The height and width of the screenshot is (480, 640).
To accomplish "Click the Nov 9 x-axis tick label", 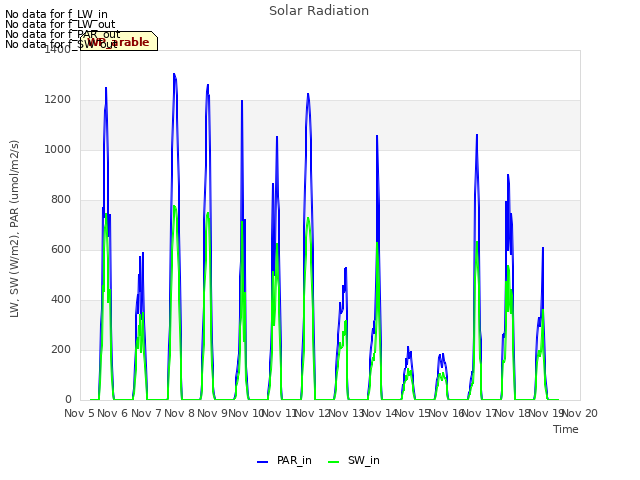I will (x=213, y=413).
